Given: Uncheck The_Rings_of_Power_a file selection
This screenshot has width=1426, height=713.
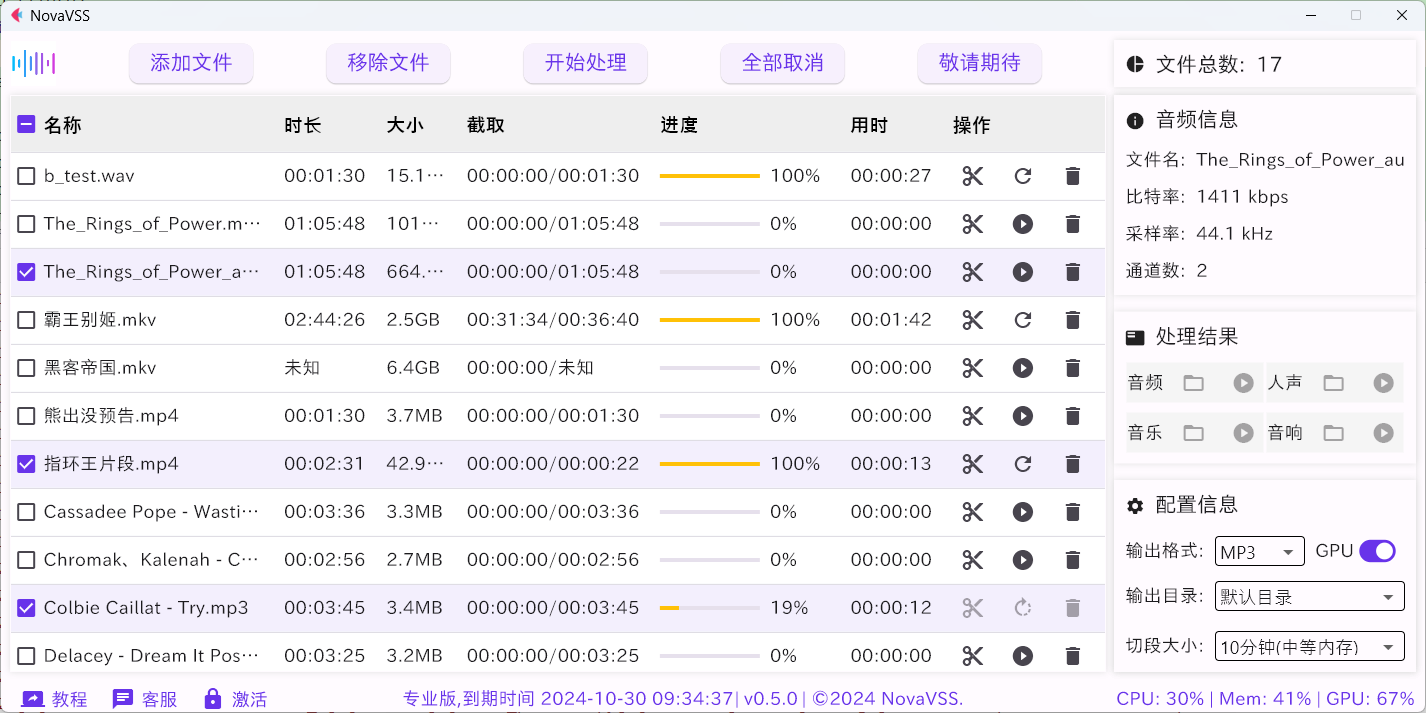Looking at the screenshot, I should pos(26,271).
